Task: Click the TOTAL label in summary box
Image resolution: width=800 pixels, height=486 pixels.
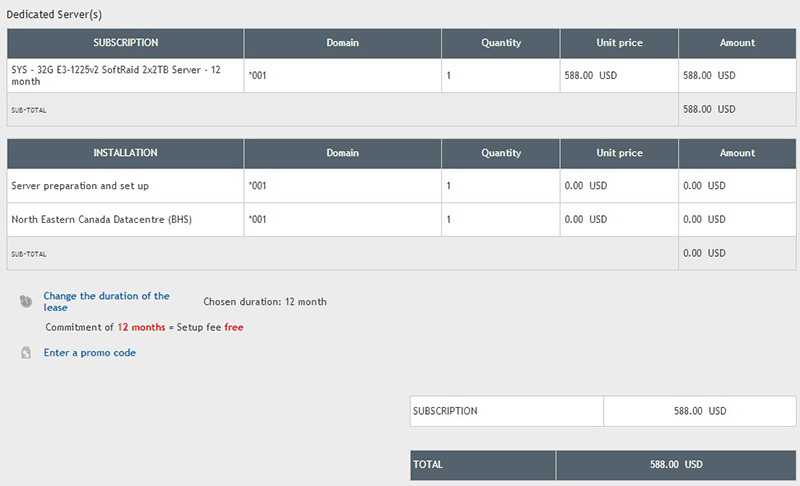Action: (x=428, y=465)
